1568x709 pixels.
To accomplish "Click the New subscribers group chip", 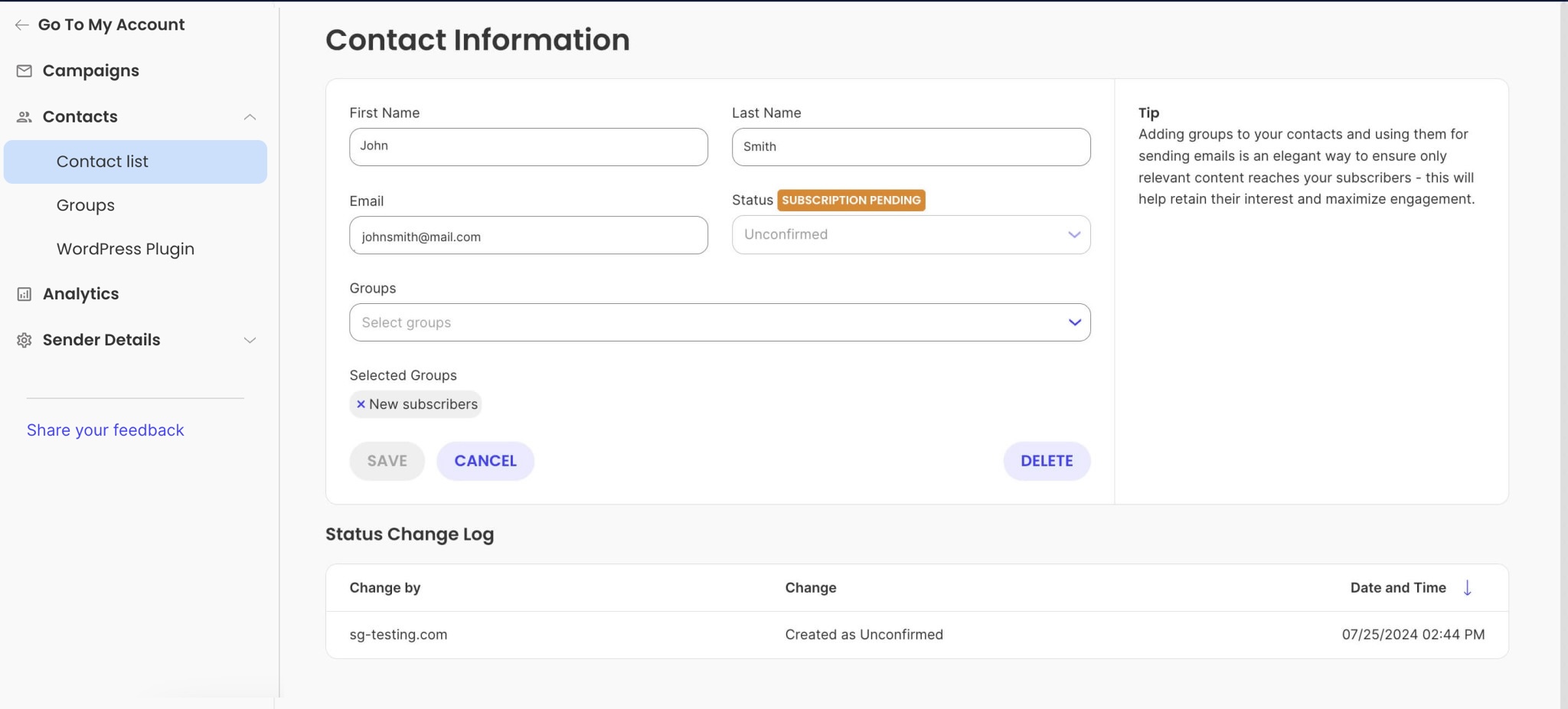I will [x=416, y=404].
